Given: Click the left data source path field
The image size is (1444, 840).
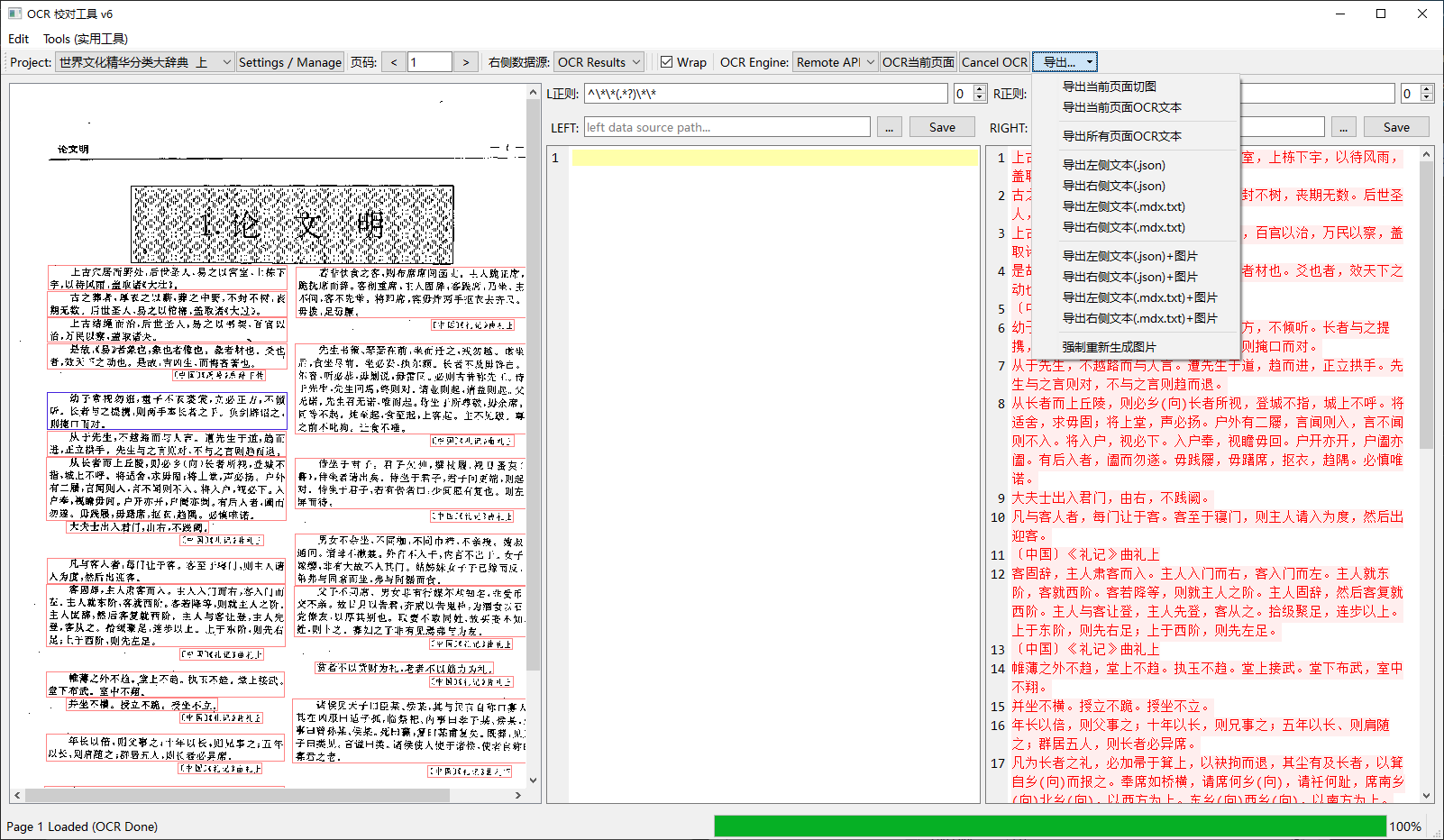Looking at the screenshot, I should pos(727,127).
